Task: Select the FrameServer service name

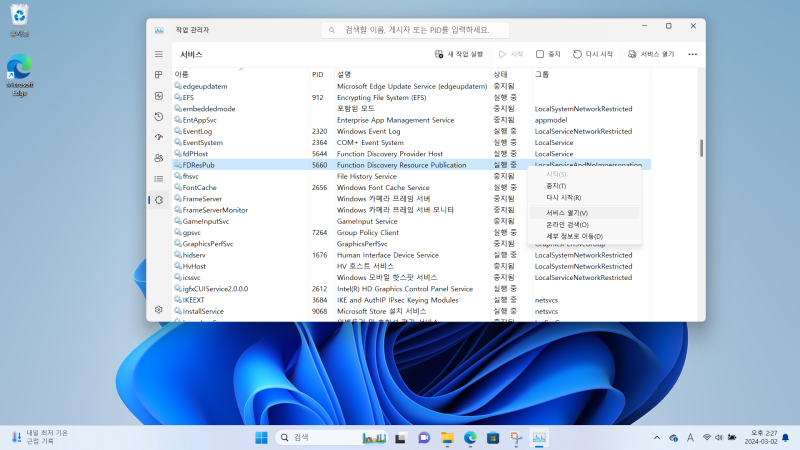Action: pos(202,199)
